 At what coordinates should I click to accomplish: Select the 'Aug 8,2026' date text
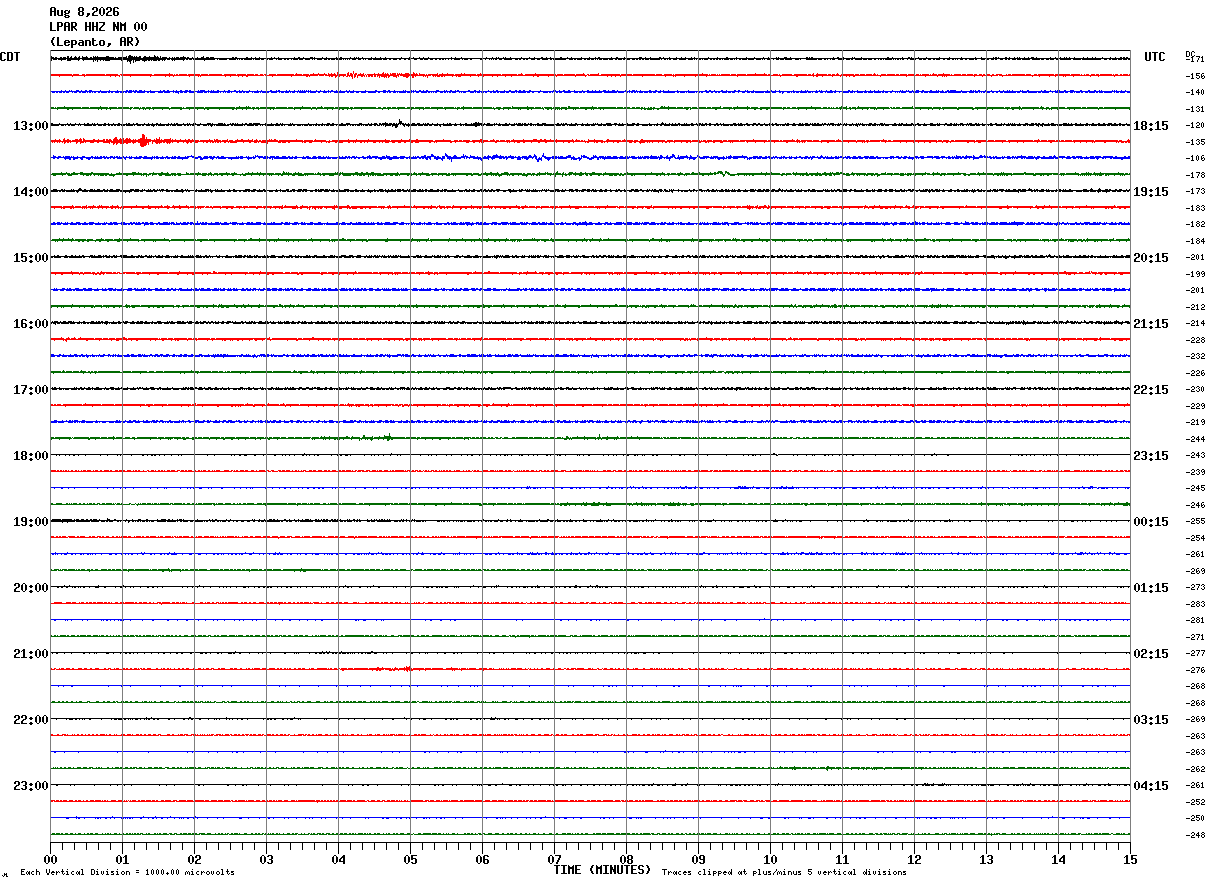pyautogui.click(x=84, y=12)
